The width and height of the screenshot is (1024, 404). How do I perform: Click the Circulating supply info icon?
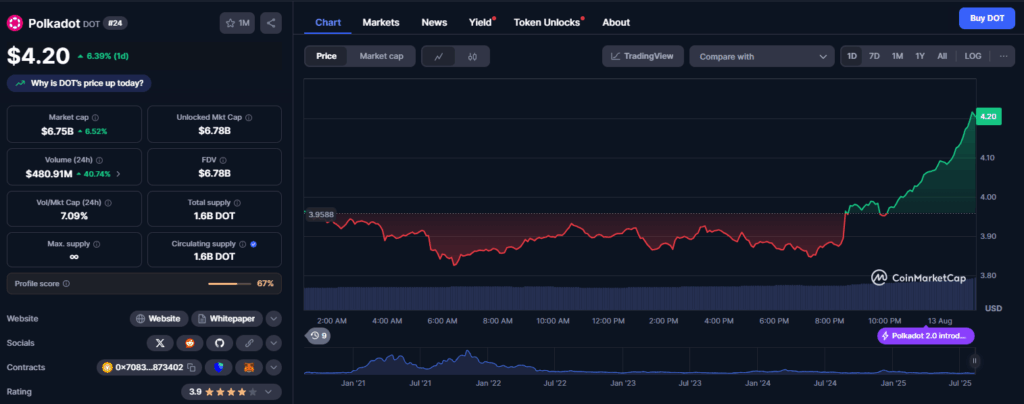[x=242, y=244]
